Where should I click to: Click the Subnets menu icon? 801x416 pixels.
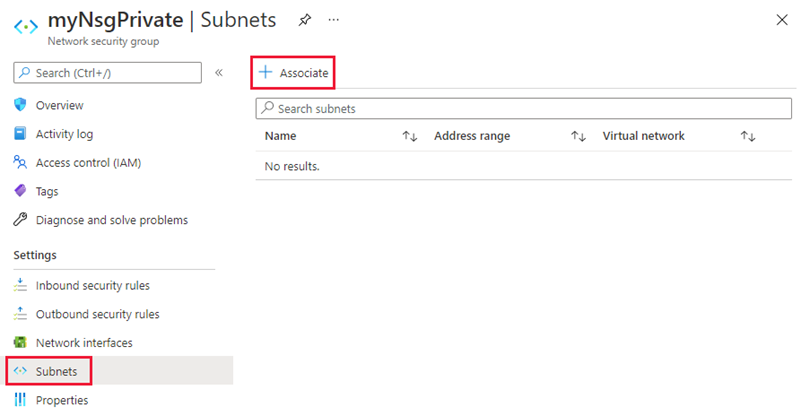(20, 371)
